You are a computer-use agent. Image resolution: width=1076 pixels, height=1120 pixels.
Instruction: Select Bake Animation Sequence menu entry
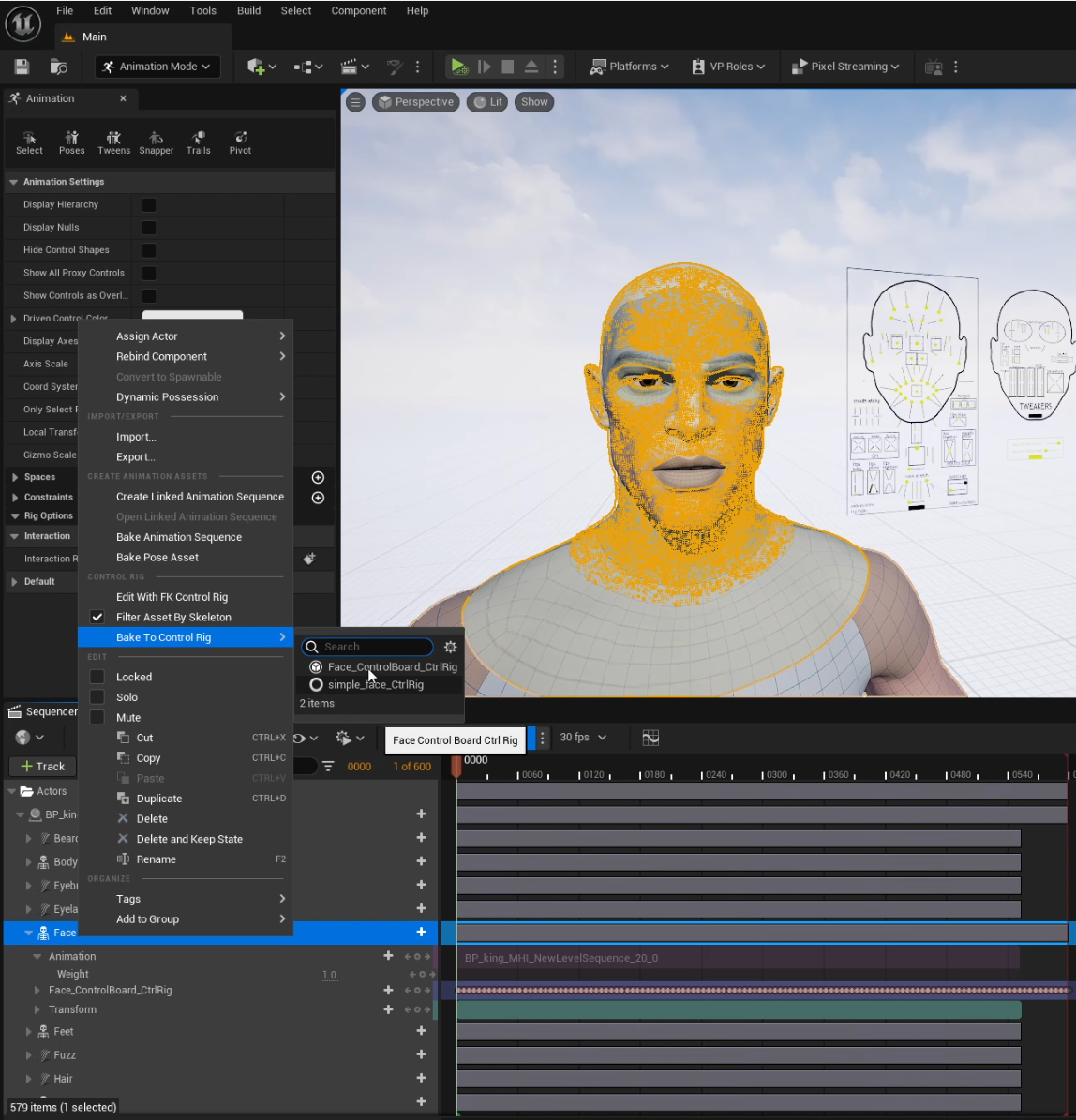(x=179, y=537)
